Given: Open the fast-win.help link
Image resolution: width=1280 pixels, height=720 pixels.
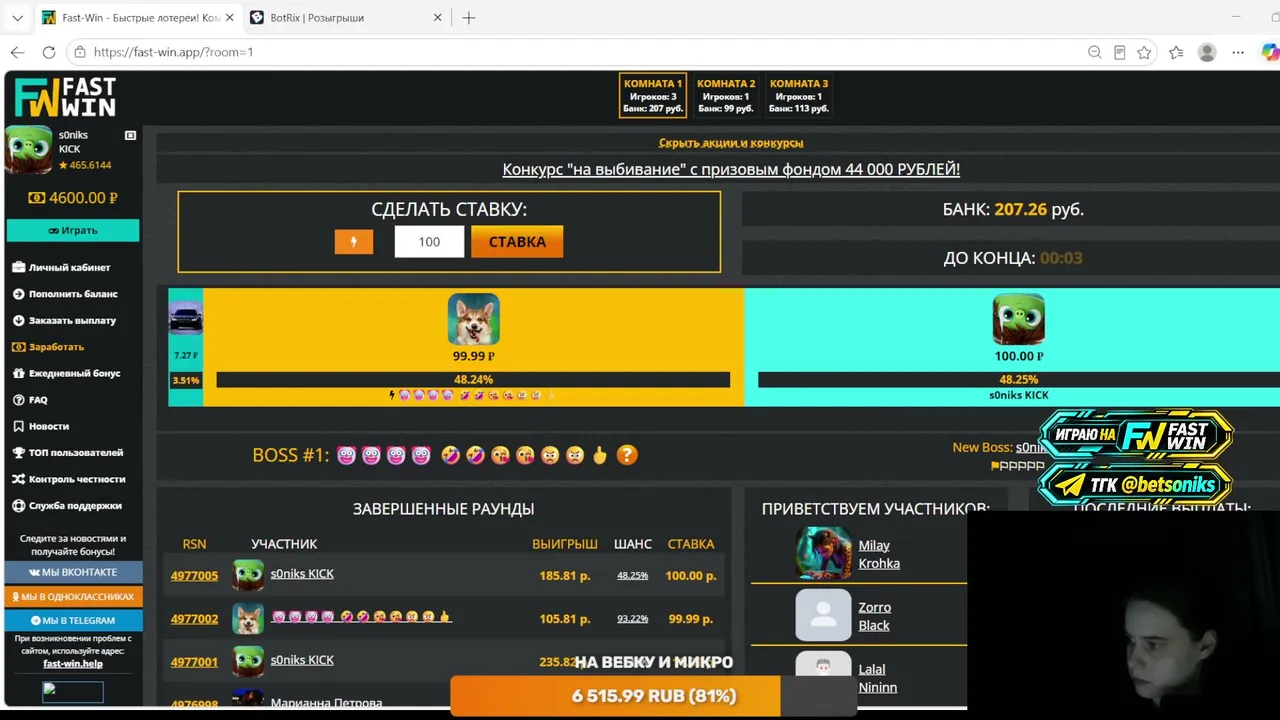Looking at the screenshot, I should pyautogui.click(x=73, y=664).
